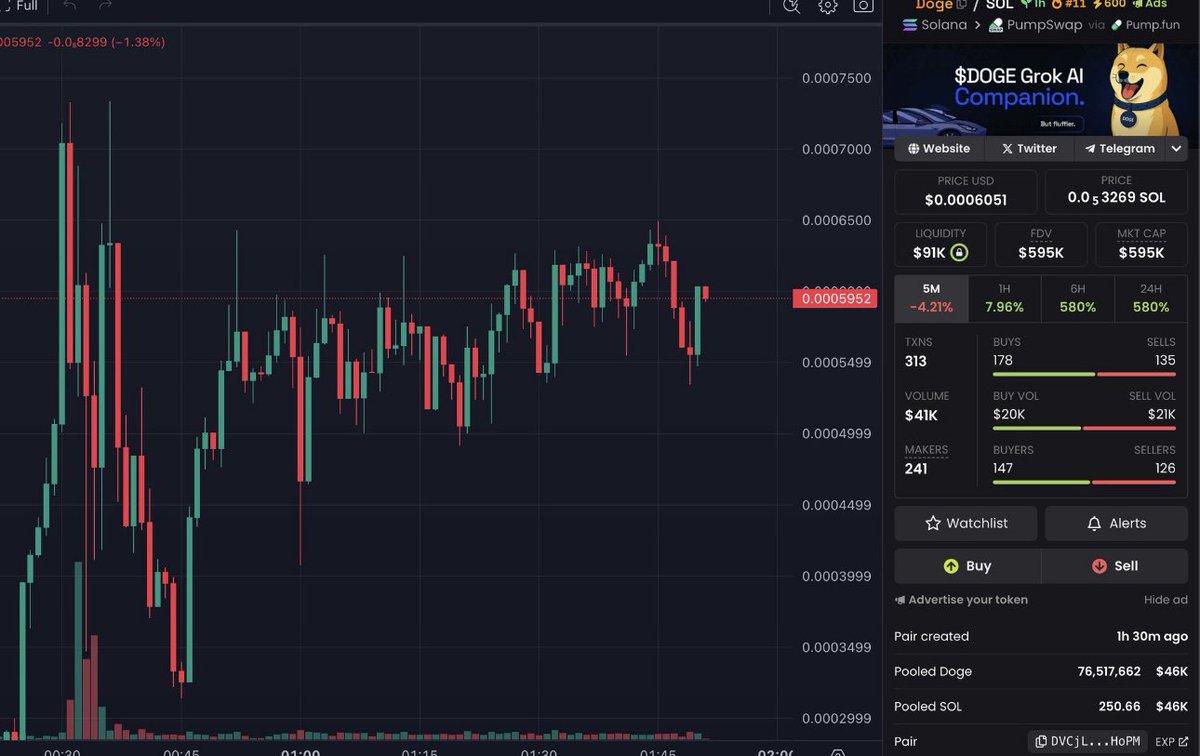Click the MKT CAP $595K box

tap(1142, 244)
